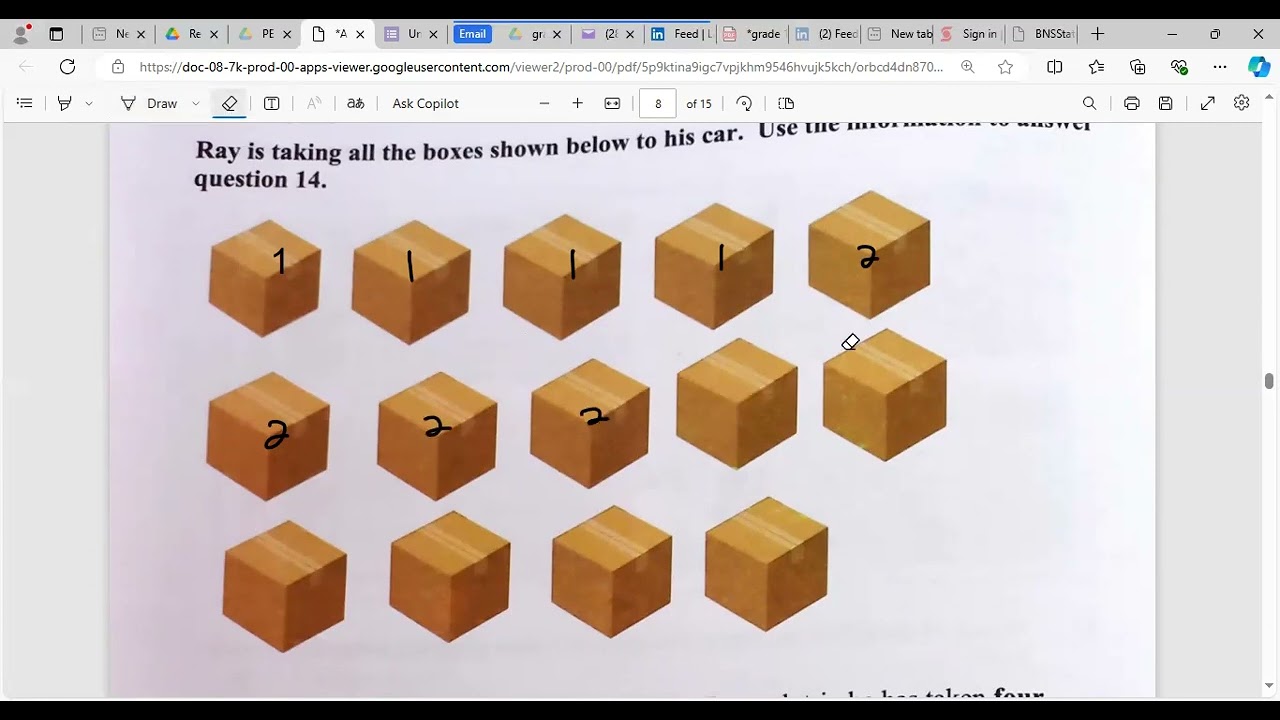Image resolution: width=1280 pixels, height=720 pixels.
Task: Refresh the current page
Action: coord(67,67)
